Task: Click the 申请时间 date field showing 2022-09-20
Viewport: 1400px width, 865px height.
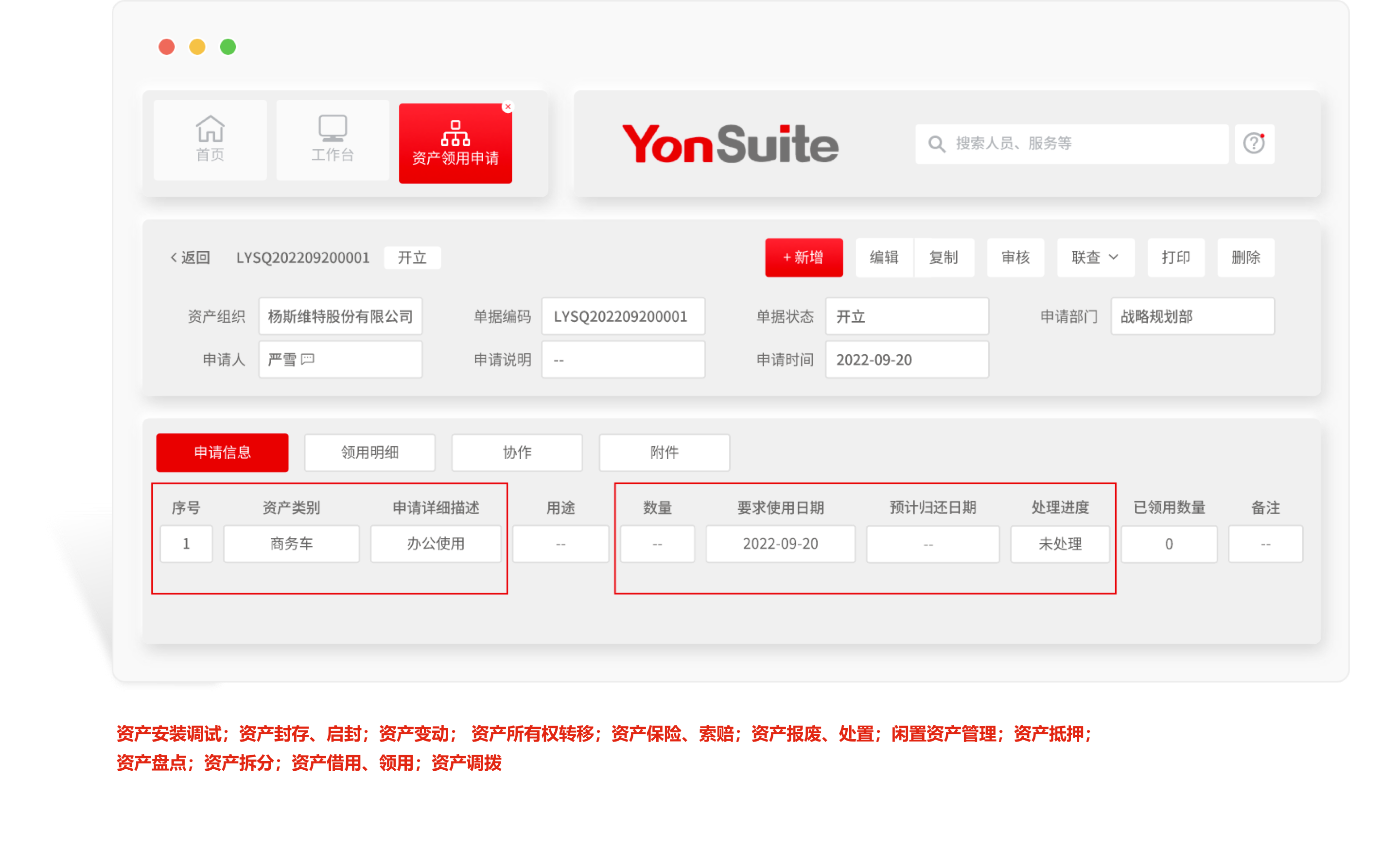Action: tap(907, 359)
